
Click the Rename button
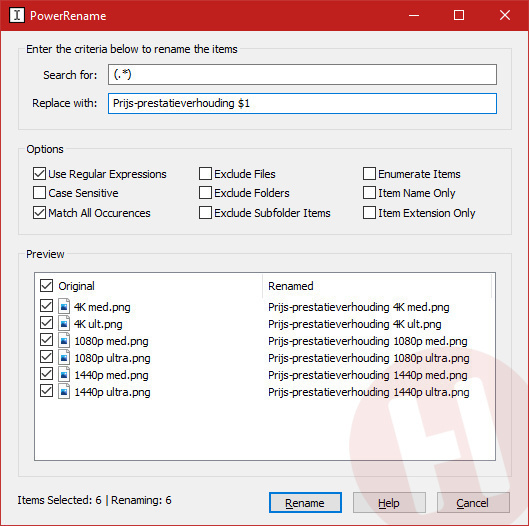(305, 503)
